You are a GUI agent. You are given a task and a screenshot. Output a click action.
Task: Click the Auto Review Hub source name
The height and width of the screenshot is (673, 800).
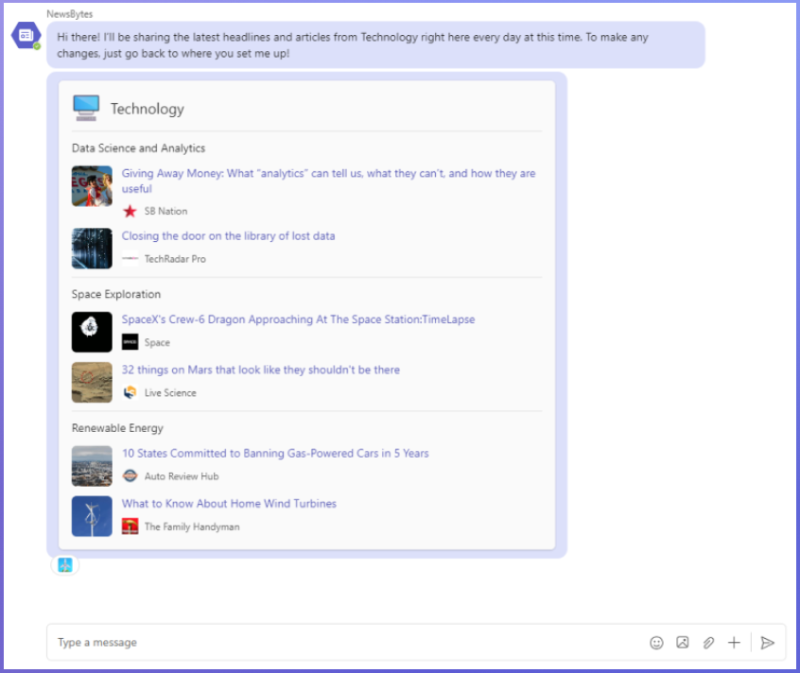tap(181, 476)
